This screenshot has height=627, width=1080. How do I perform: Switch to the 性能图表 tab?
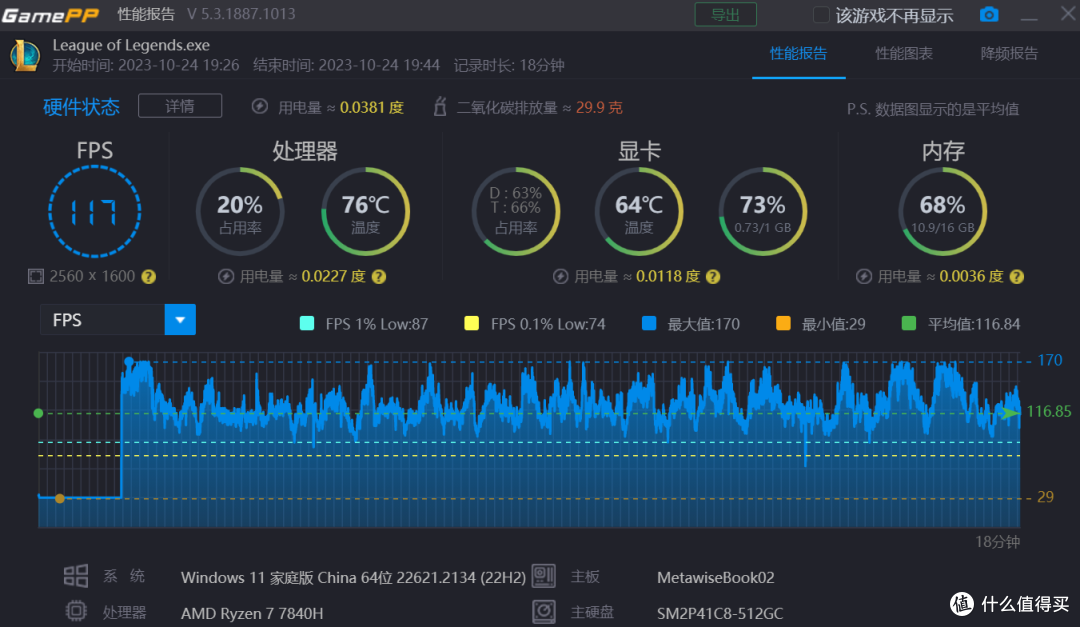pyautogui.click(x=904, y=54)
